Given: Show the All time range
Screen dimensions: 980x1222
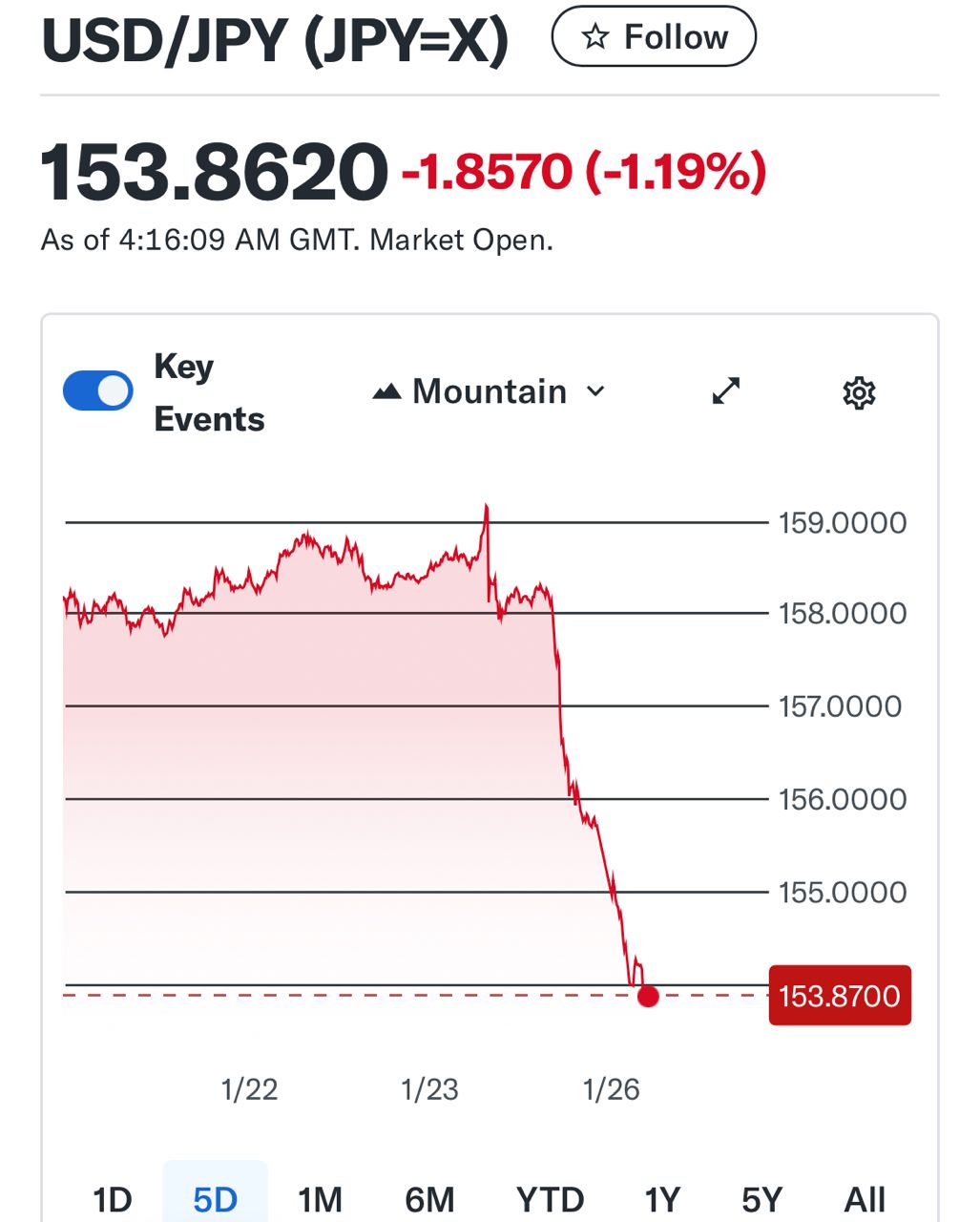Looking at the screenshot, I should point(865,1198).
